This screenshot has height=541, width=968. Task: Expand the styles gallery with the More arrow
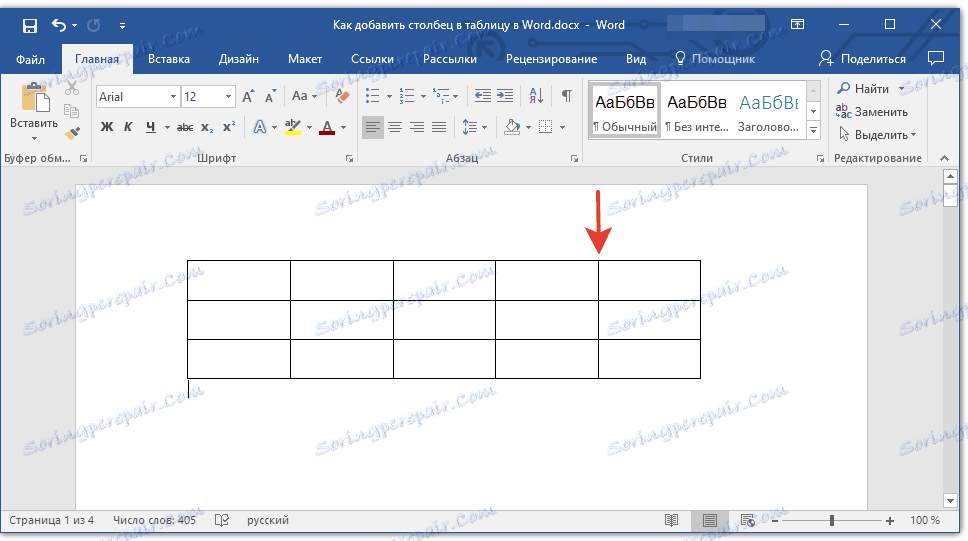[814, 130]
